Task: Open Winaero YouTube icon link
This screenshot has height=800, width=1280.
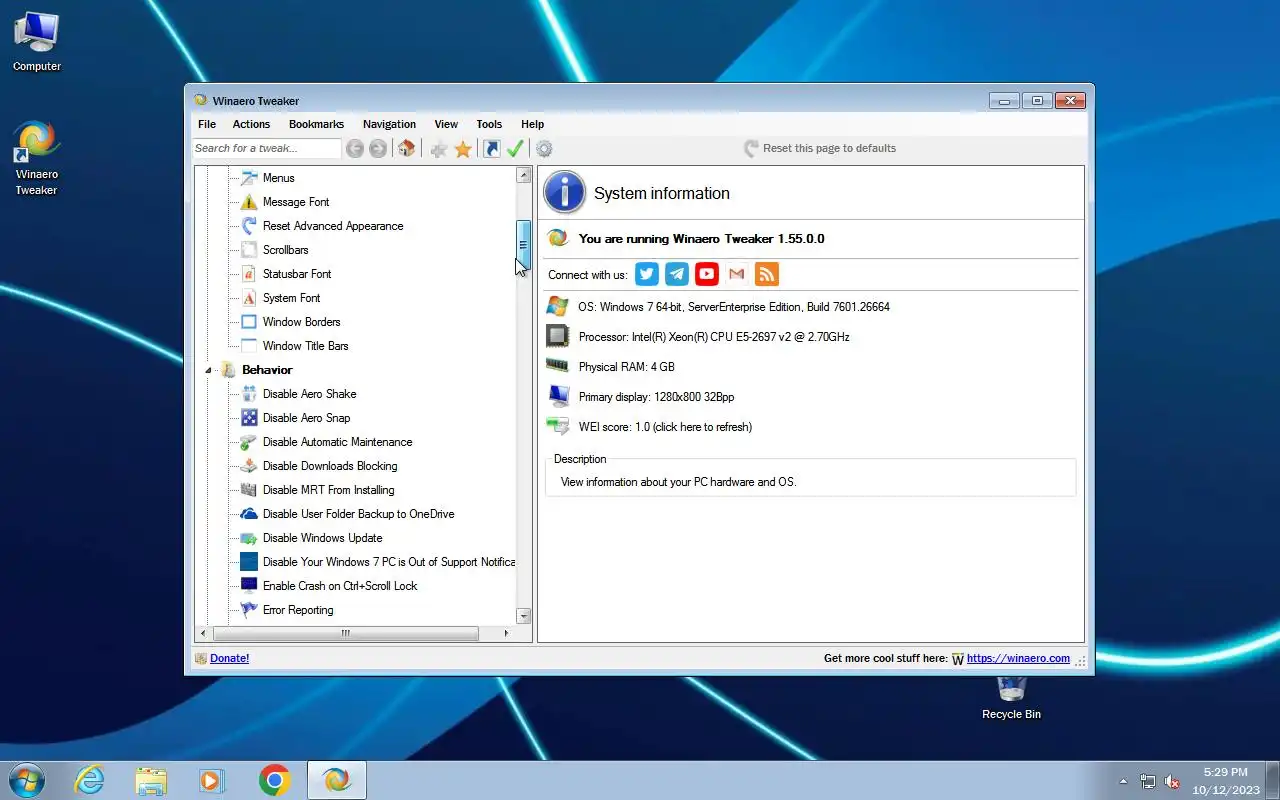Action: coord(707,274)
